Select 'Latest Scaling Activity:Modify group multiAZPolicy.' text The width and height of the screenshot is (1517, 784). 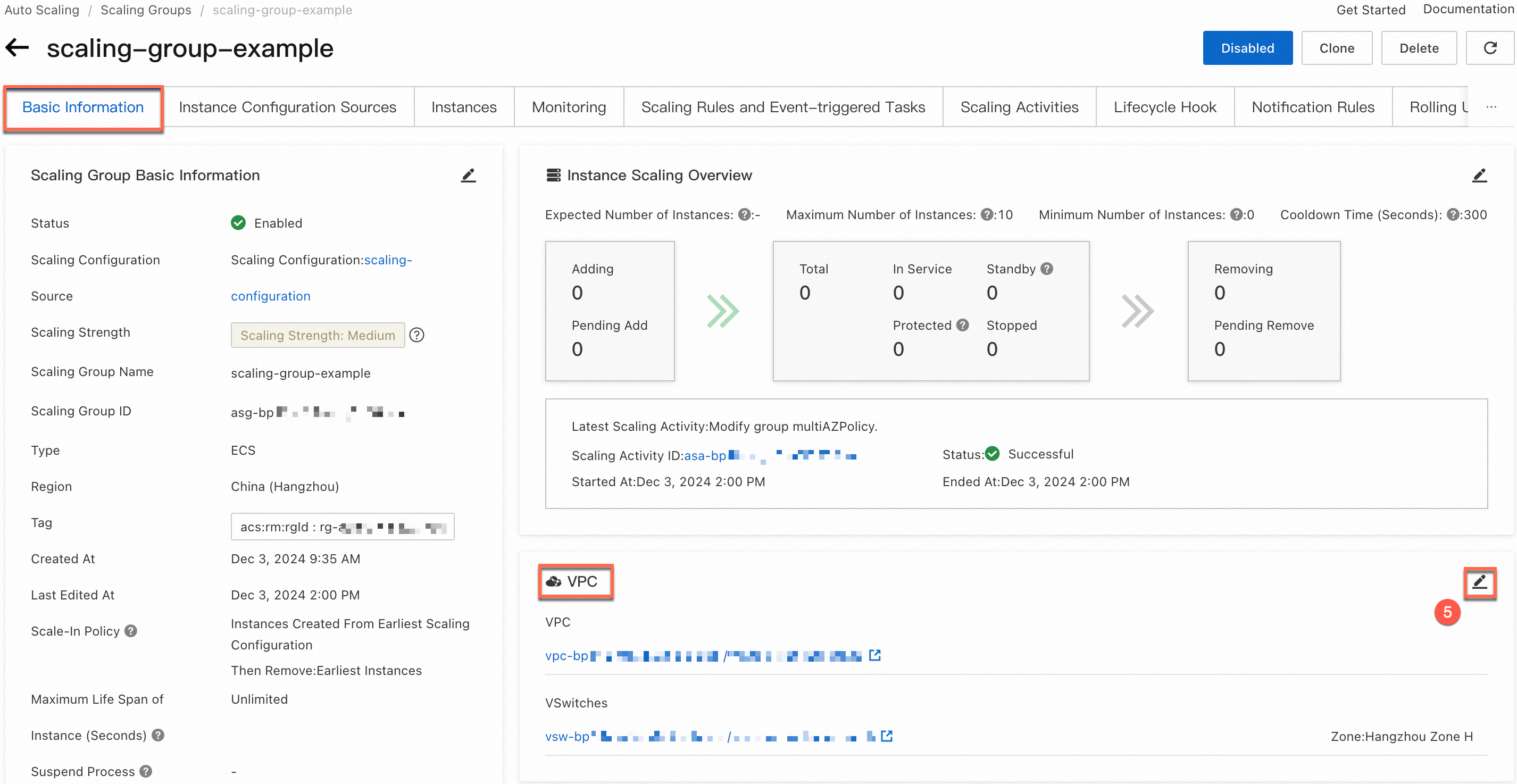(x=724, y=427)
